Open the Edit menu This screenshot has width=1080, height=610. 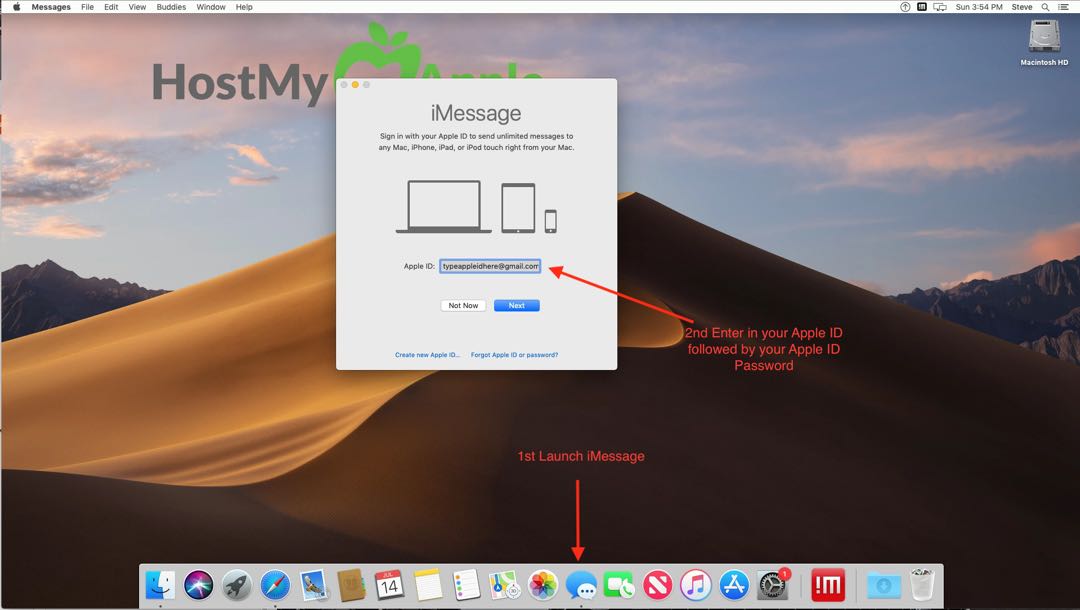(x=111, y=7)
